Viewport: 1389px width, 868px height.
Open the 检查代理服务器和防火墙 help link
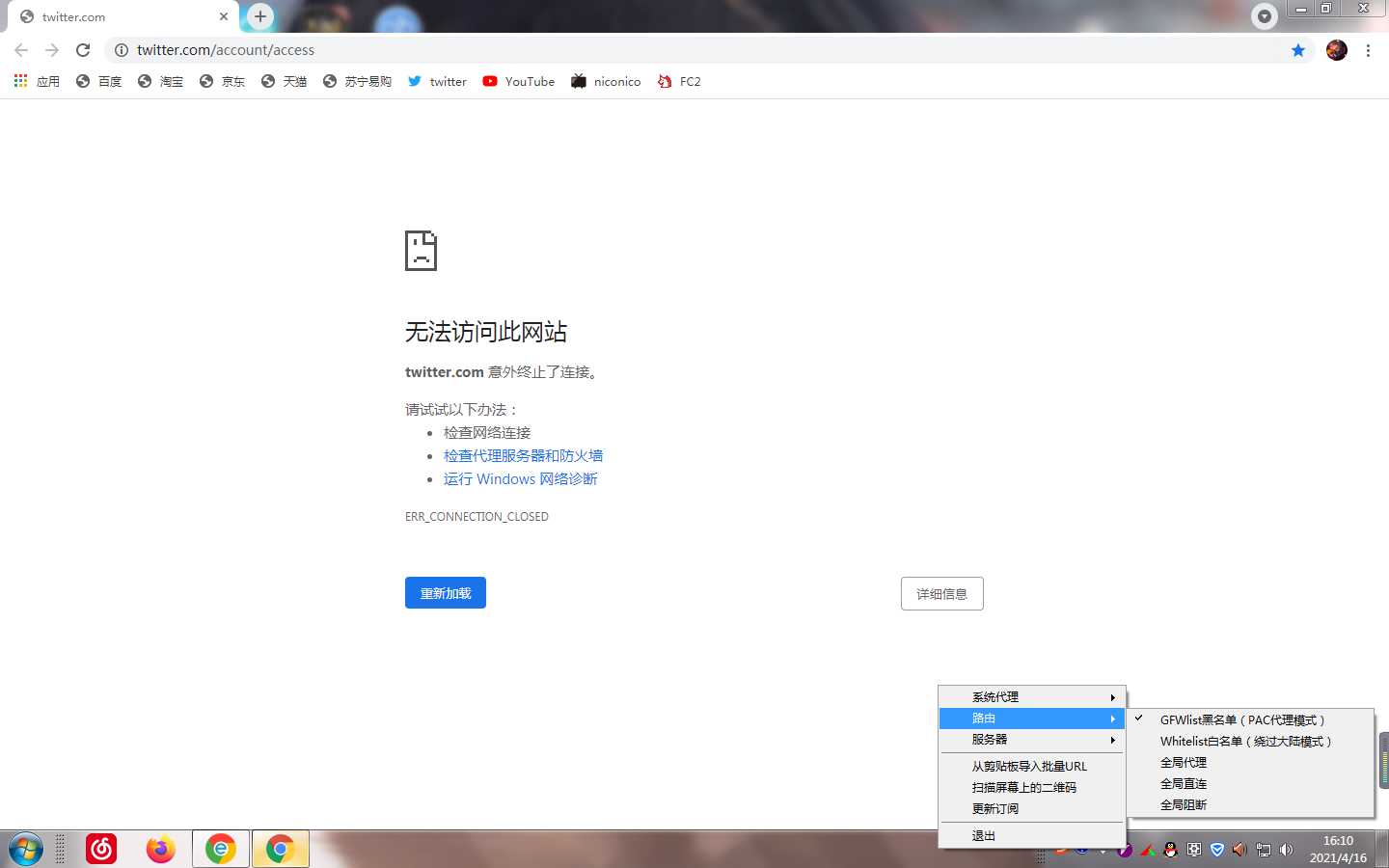pyautogui.click(x=523, y=455)
